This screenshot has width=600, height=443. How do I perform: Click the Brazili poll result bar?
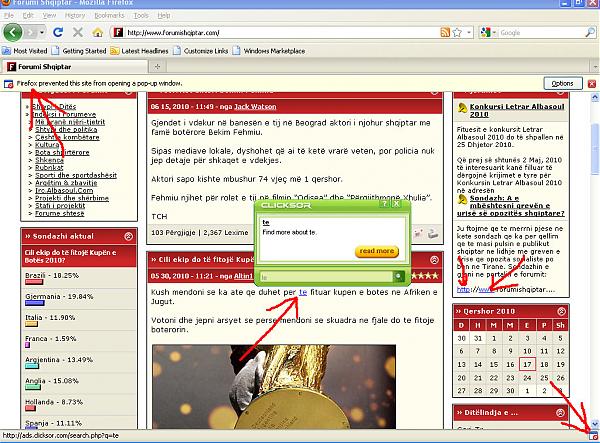pos(34,282)
